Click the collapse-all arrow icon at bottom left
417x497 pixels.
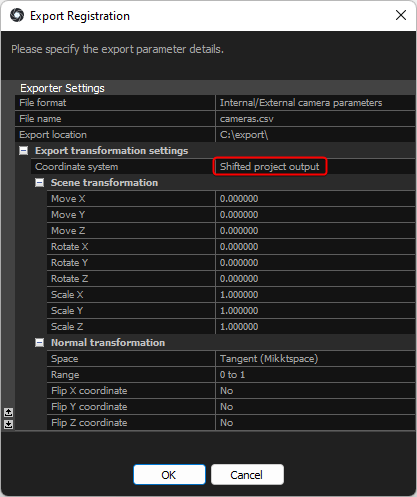pyautogui.click(x=8, y=412)
